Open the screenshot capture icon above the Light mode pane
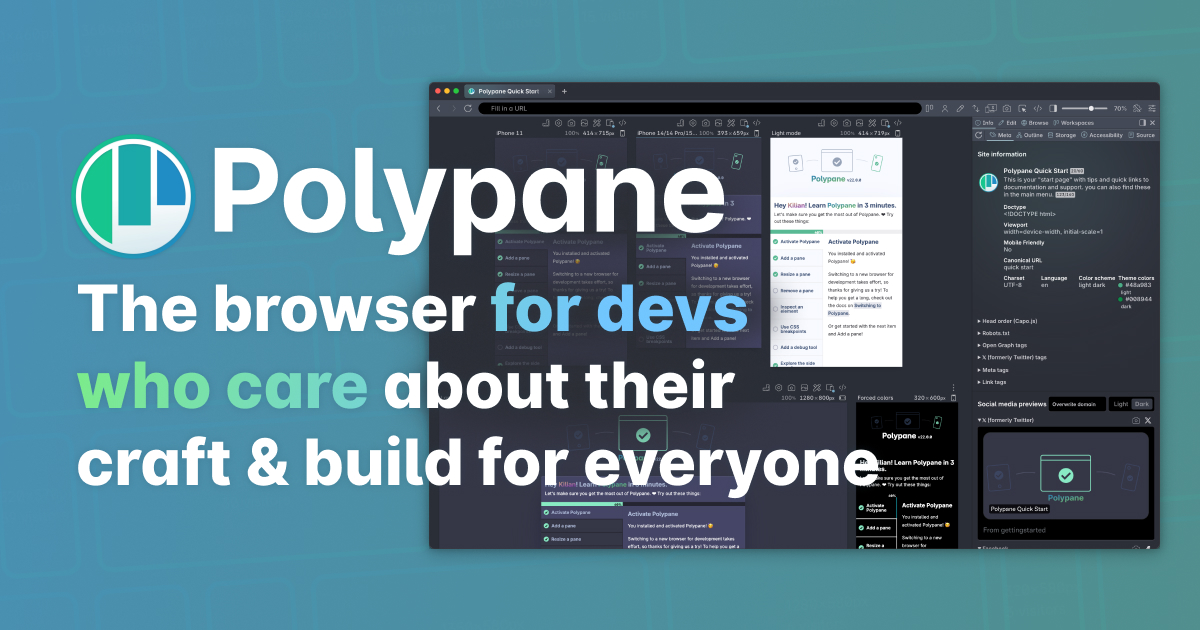This screenshot has width=1200, height=630. (847, 123)
